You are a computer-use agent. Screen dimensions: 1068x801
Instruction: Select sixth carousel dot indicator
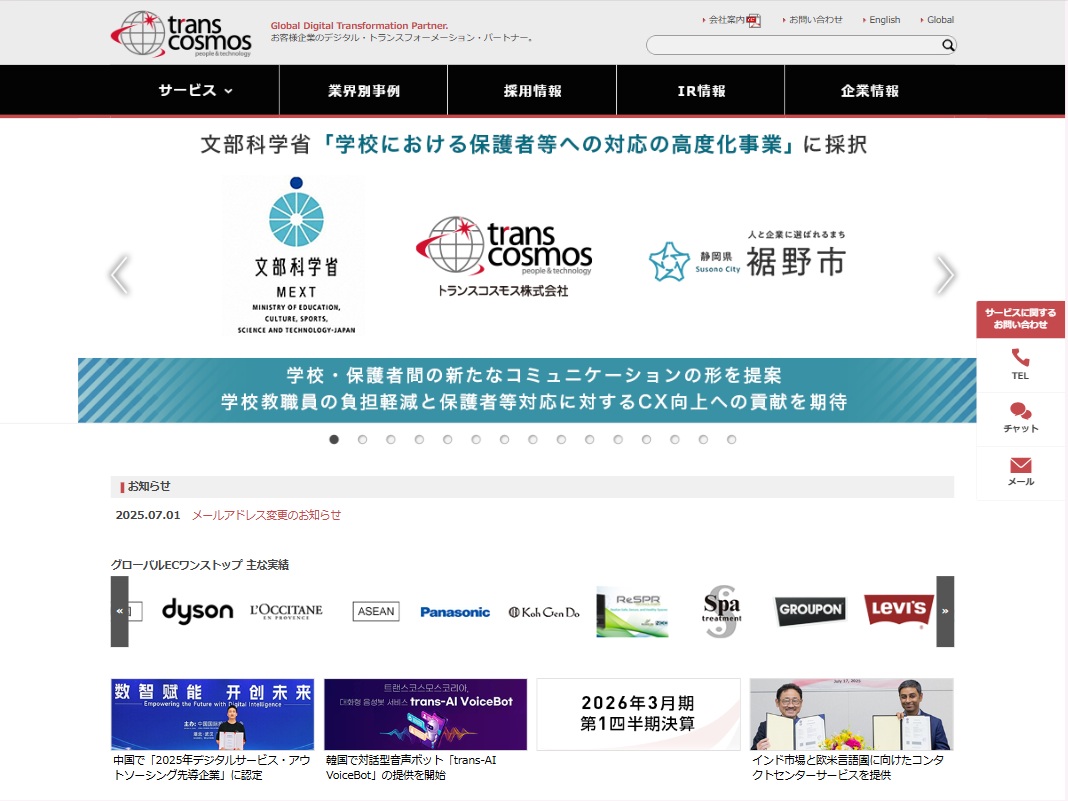(476, 439)
